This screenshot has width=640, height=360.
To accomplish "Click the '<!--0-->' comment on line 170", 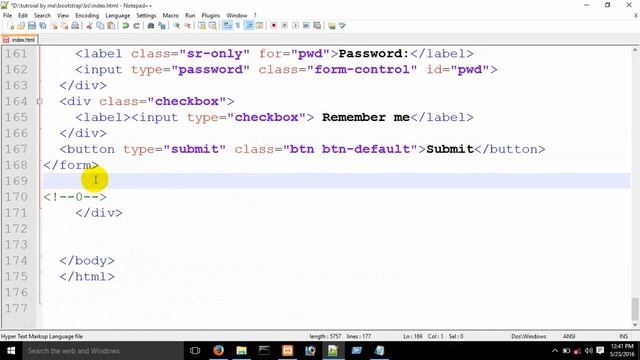I will pyautogui.click(x=75, y=197).
